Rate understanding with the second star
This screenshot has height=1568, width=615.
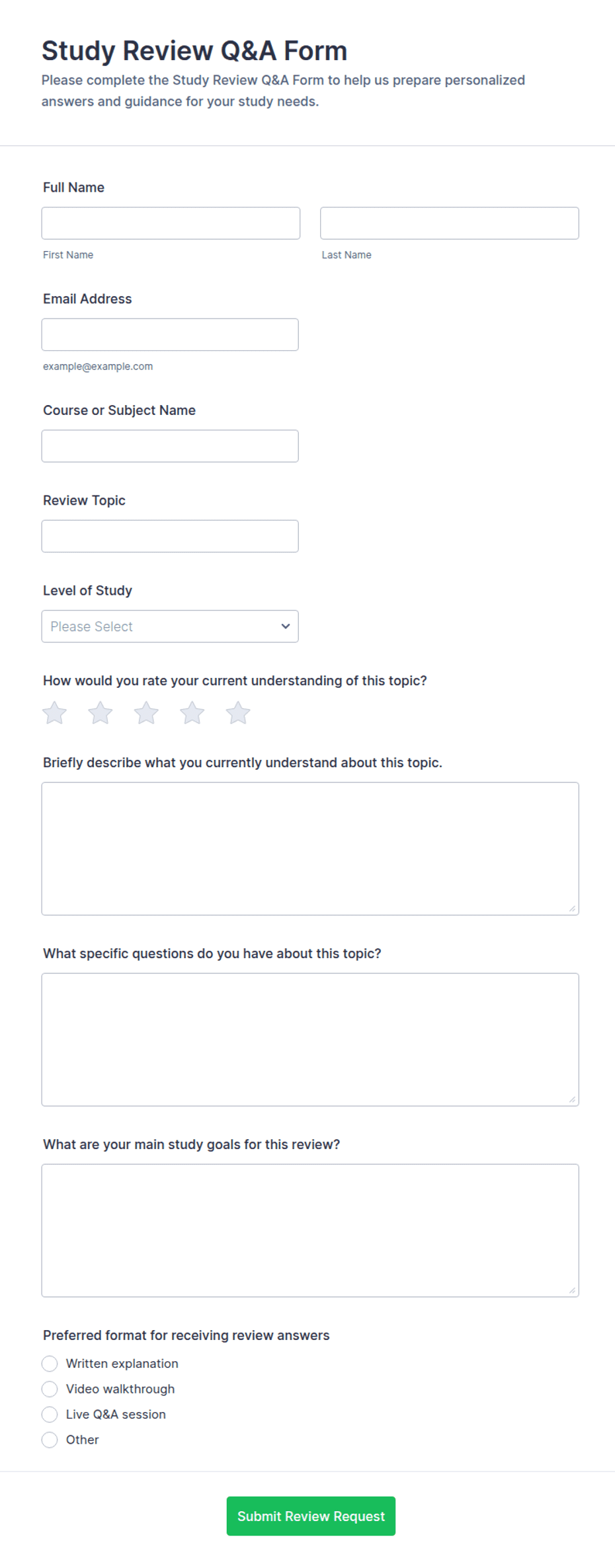pyautogui.click(x=101, y=713)
